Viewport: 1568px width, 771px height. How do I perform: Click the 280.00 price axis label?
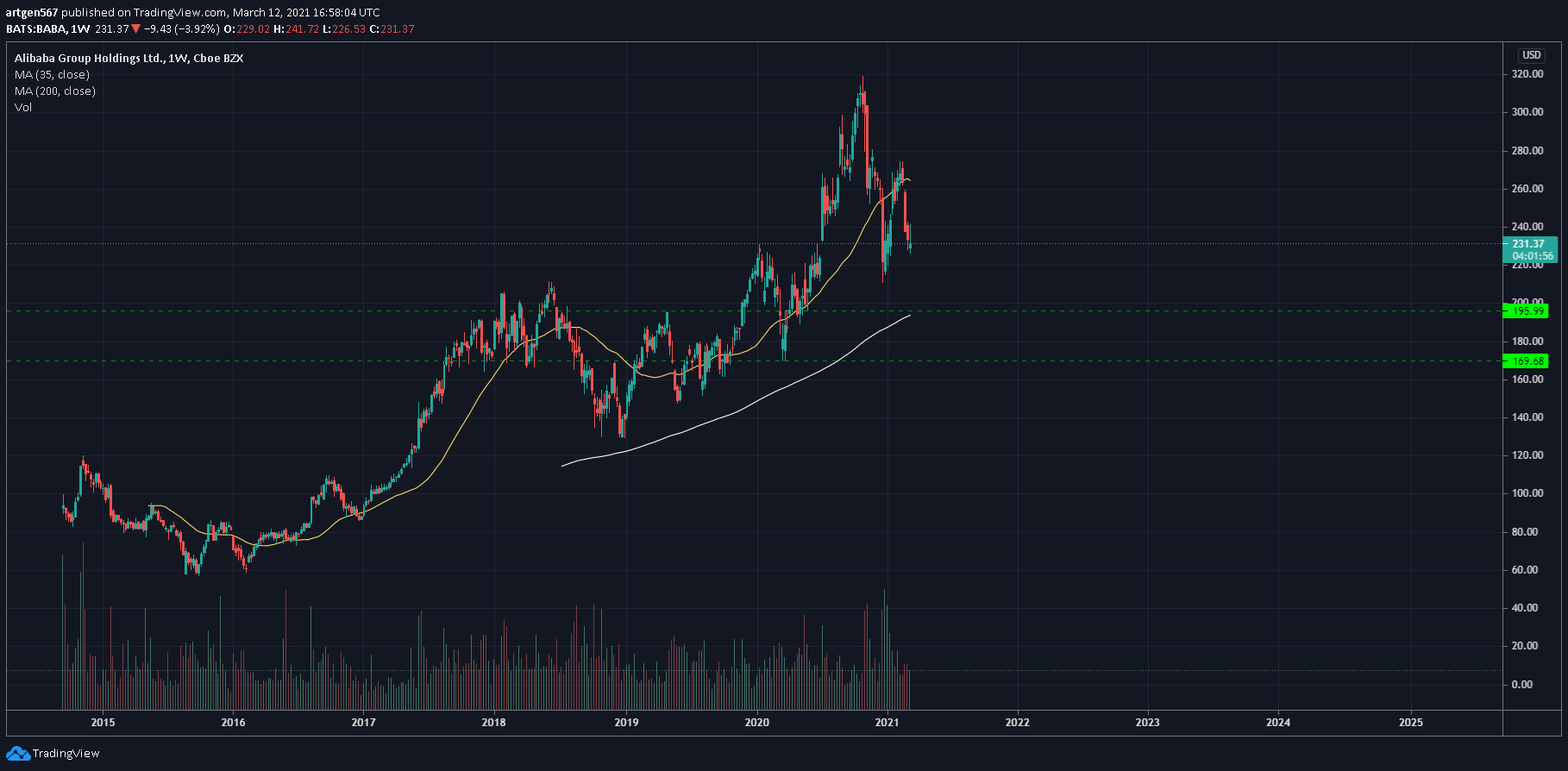tap(1527, 151)
